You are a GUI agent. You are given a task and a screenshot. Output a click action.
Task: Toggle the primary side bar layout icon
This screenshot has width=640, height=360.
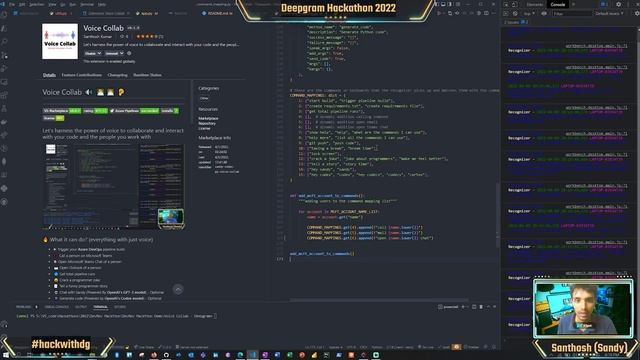[x=436, y=4]
